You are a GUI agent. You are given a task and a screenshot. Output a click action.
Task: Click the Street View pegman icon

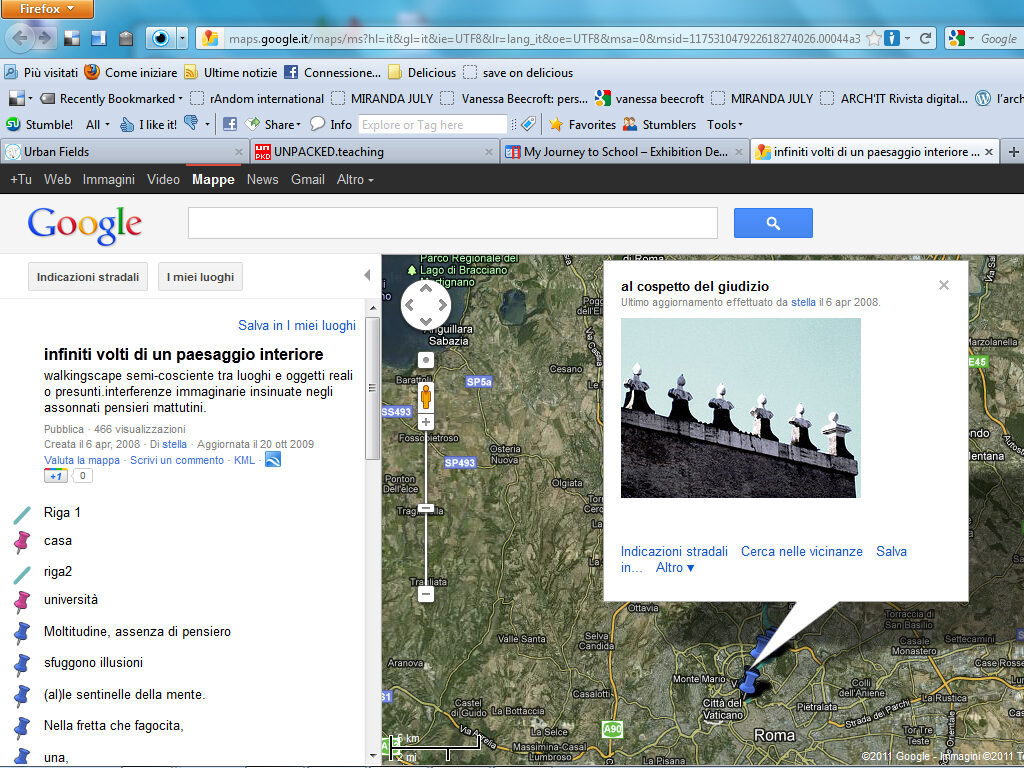click(x=425, y=396)
